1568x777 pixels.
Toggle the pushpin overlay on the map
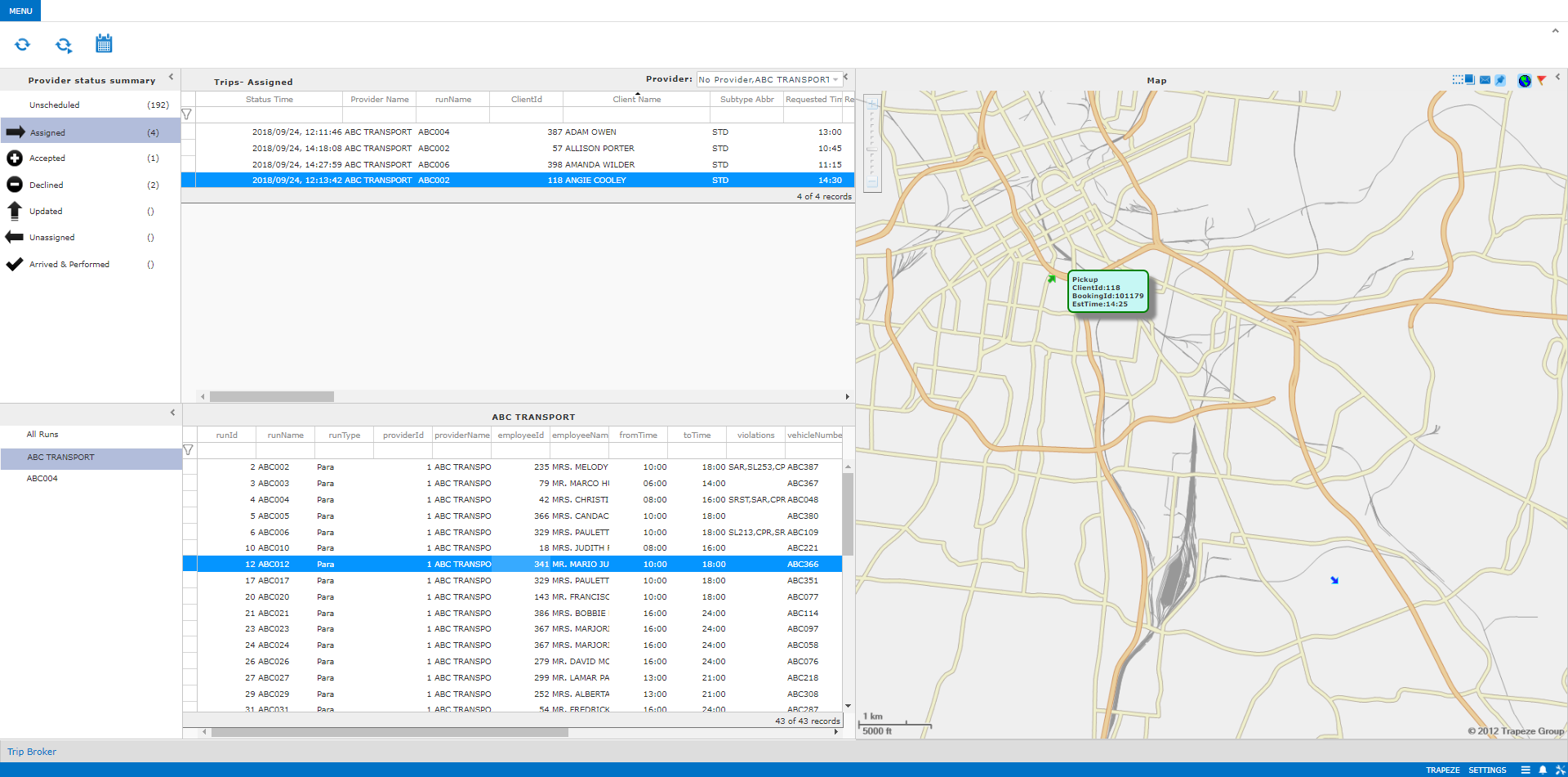[x=1501, y=80]
